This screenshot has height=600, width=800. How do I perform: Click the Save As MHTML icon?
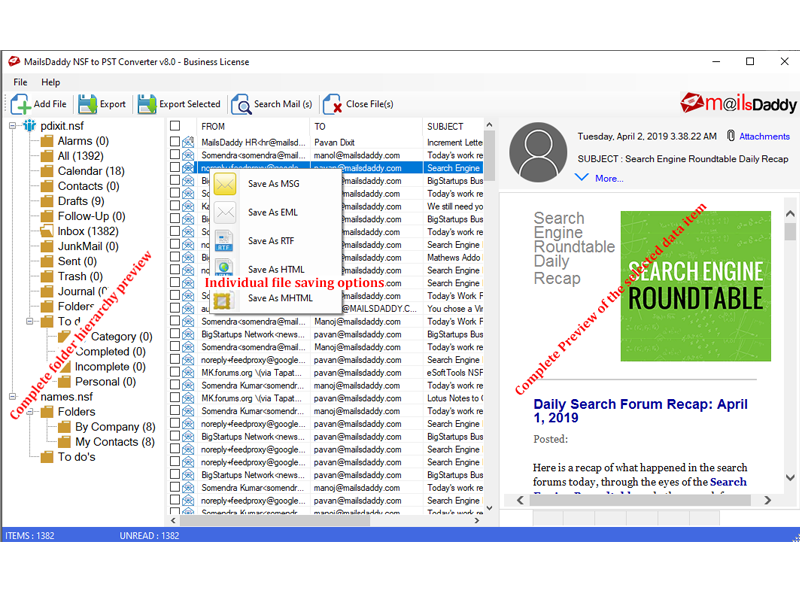(223, 301)
